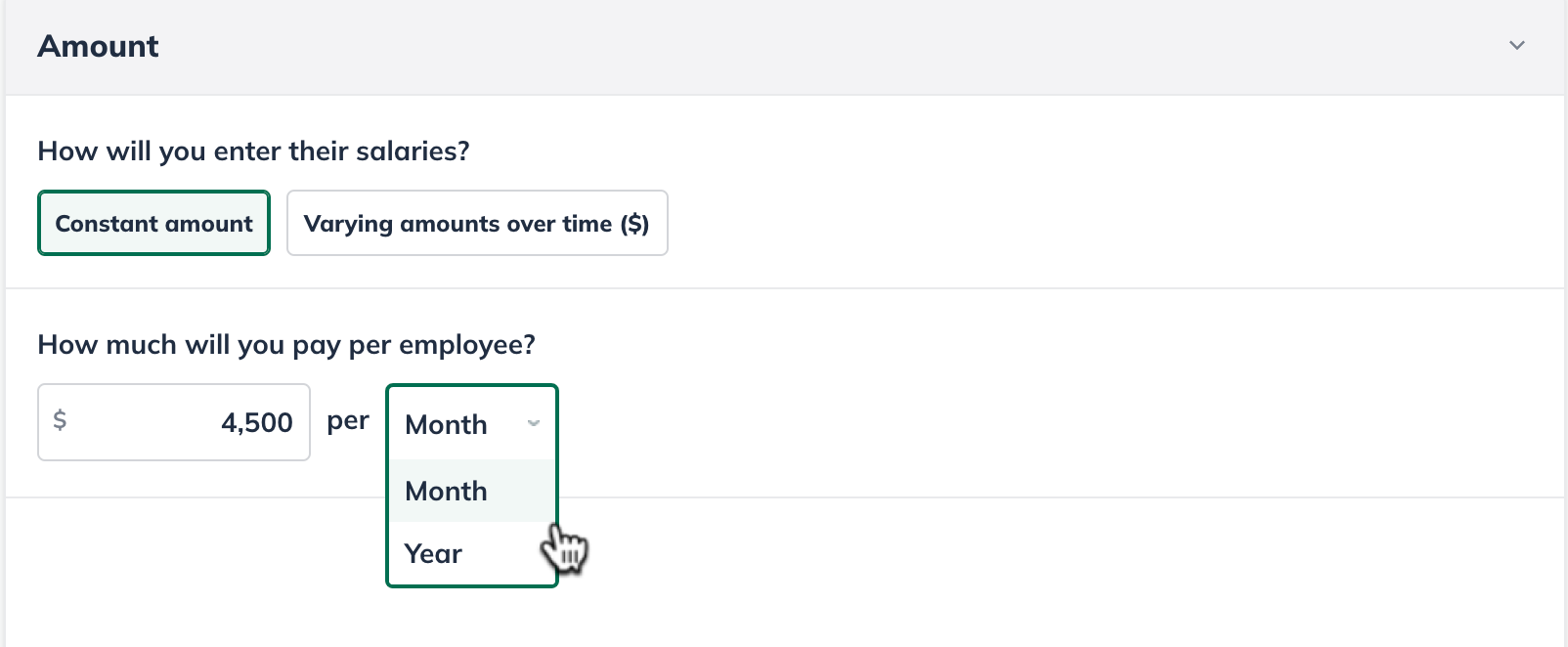Focus the salary field showing 4,500
The height and width of the screenshot is (647, 1568).
174,422
